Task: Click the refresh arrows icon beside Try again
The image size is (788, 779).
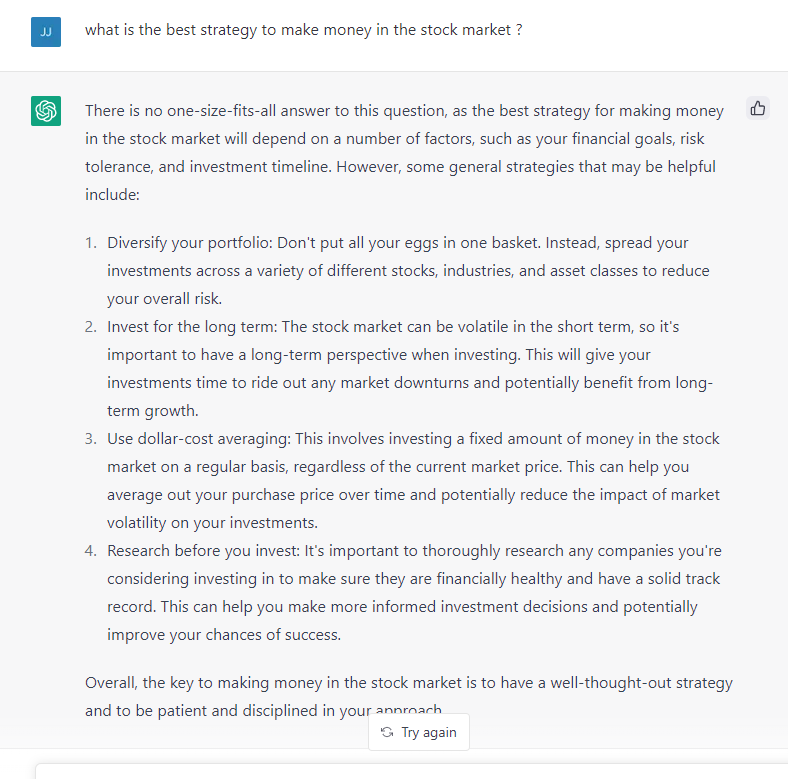Action: pyautogui.click(x=387, y=732)
